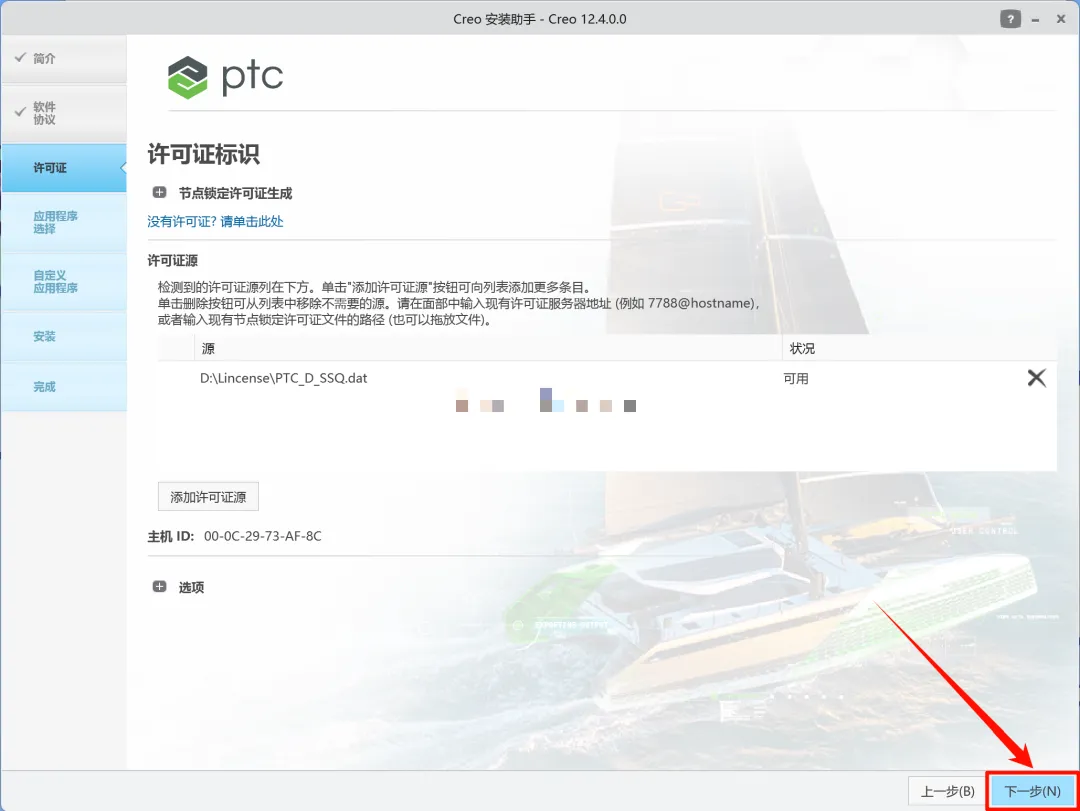Go to the 简介 step

[x=64, y=59]
